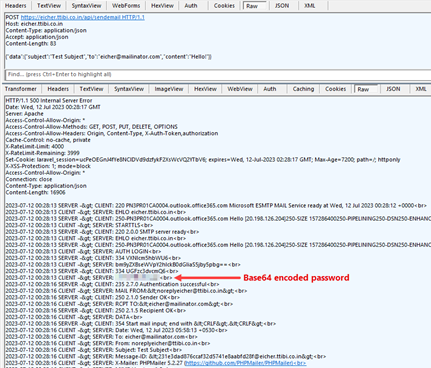431x368 pixels.
Task: View response Cookies tab
Action: 336,89
